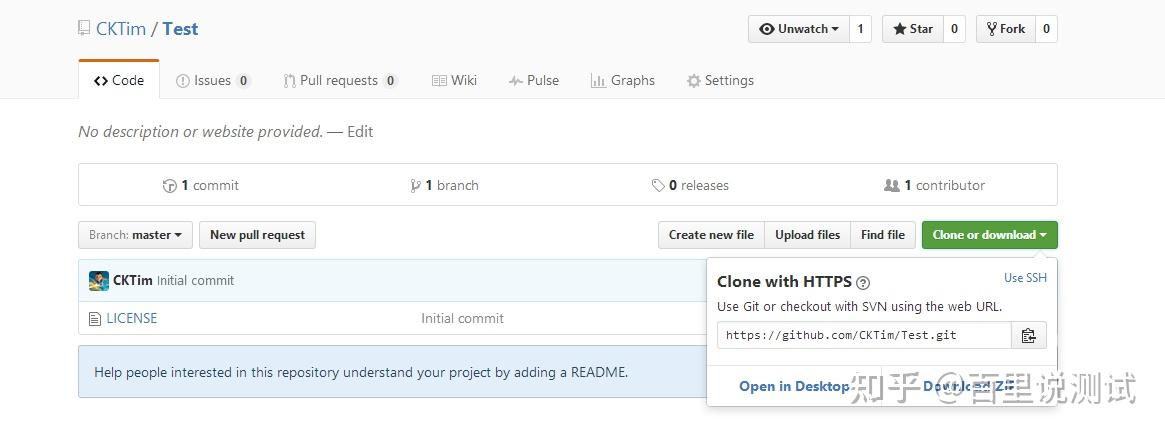
Task: Click the releases tag icon
Action: [x=658, y=186]
